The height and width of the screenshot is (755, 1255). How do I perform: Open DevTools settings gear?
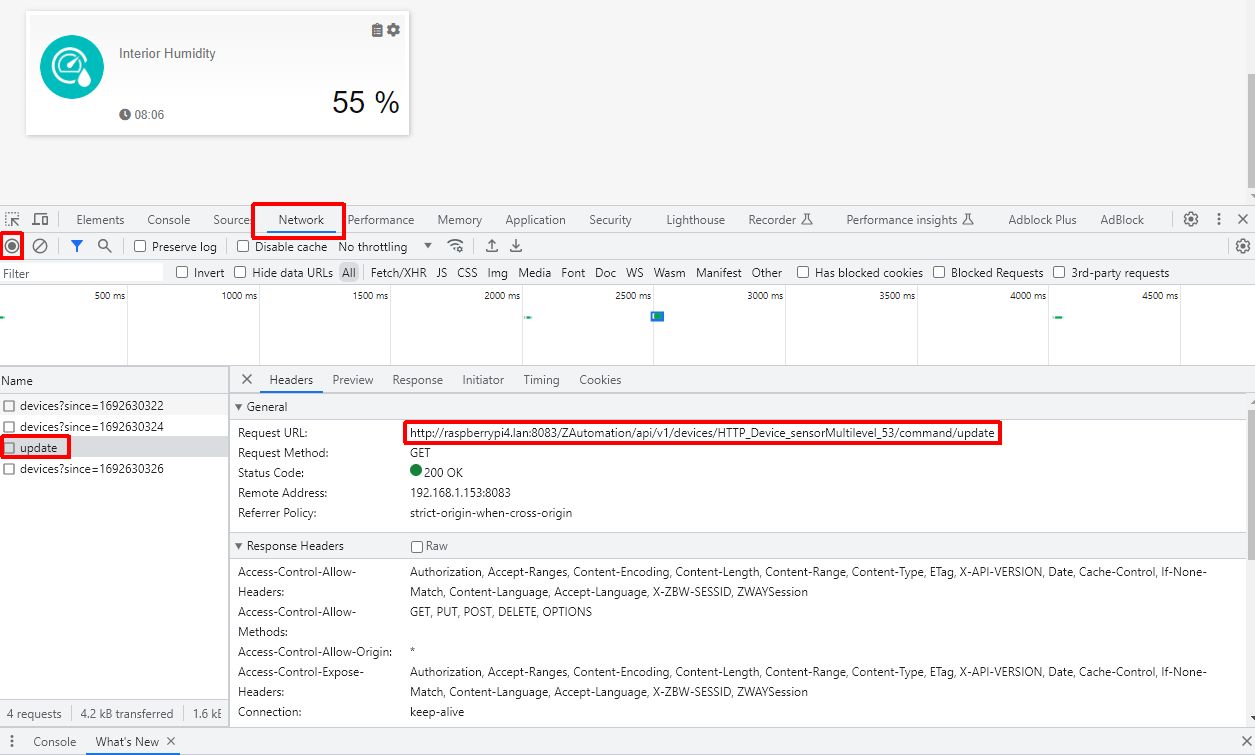tap(1190, 219)
